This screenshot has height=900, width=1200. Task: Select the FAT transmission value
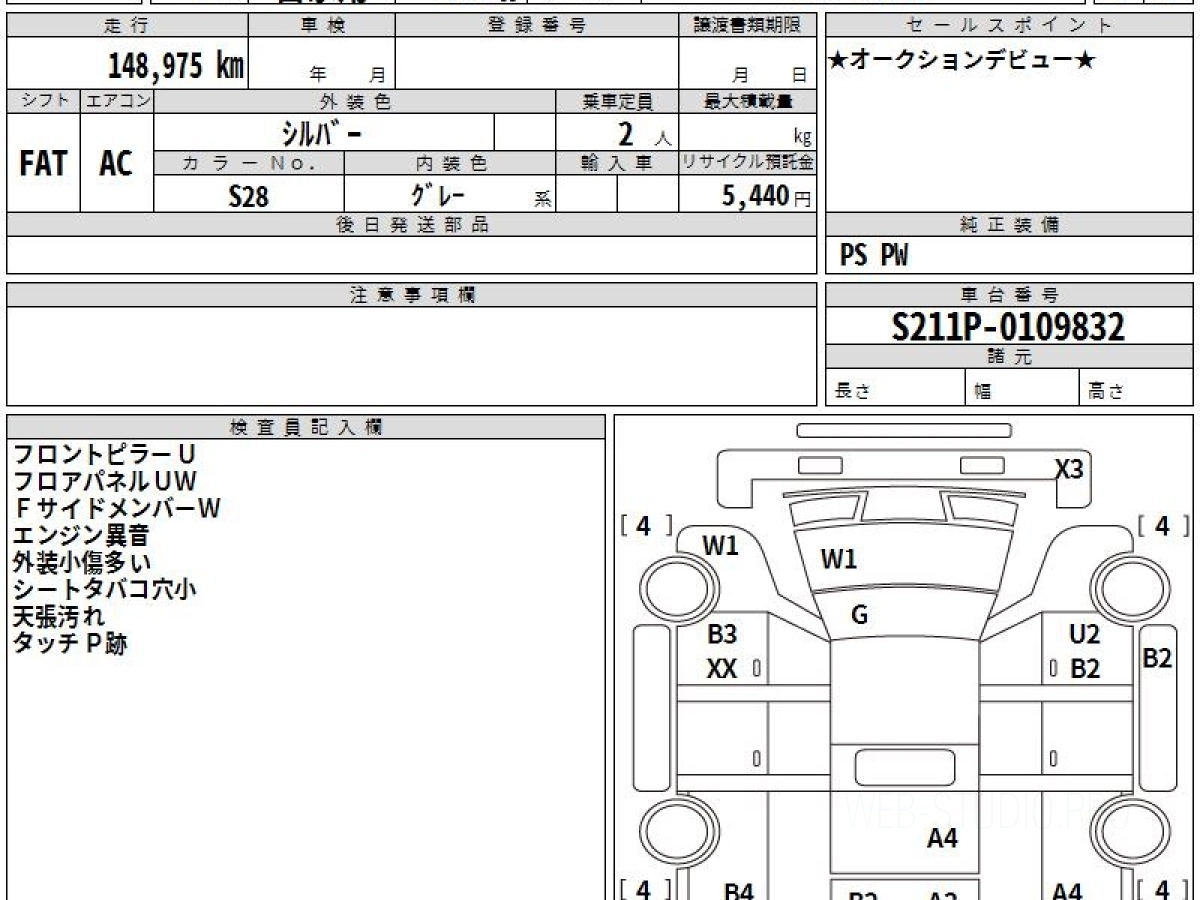43,163
